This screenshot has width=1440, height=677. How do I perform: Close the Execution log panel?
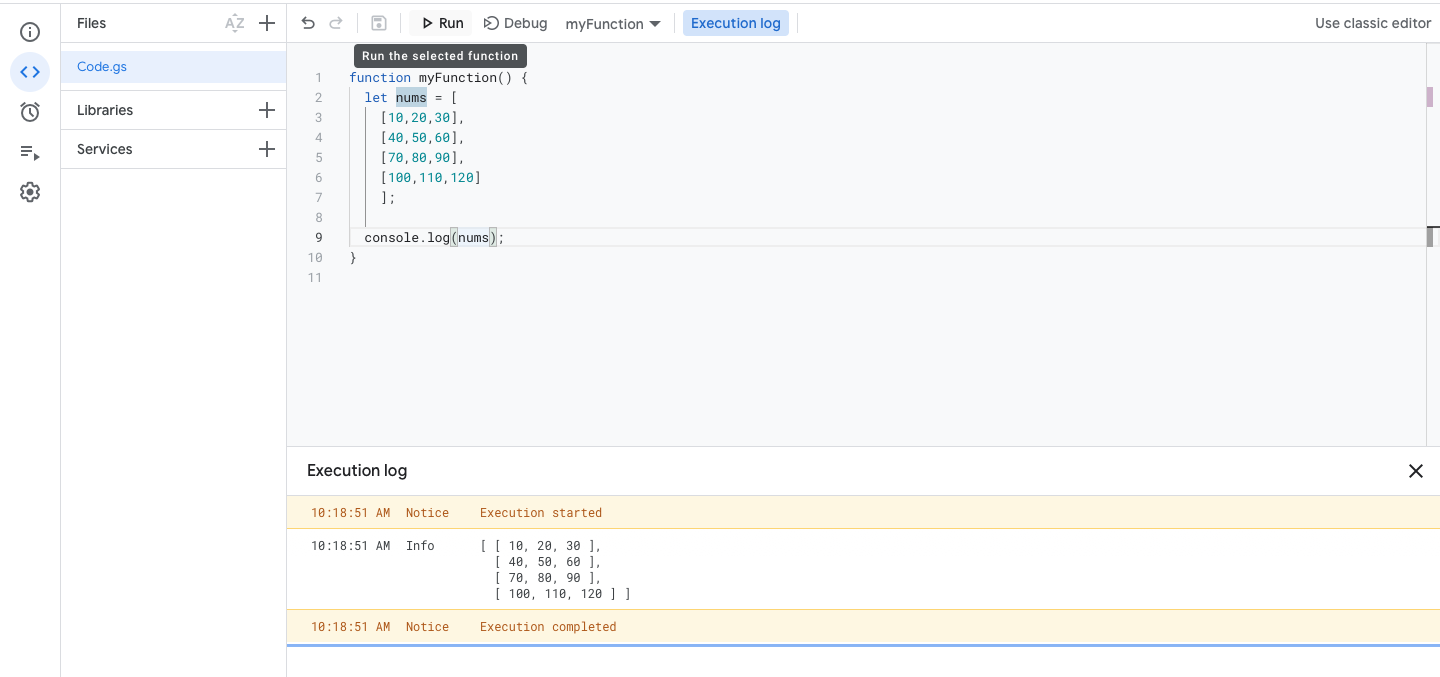1415,471
